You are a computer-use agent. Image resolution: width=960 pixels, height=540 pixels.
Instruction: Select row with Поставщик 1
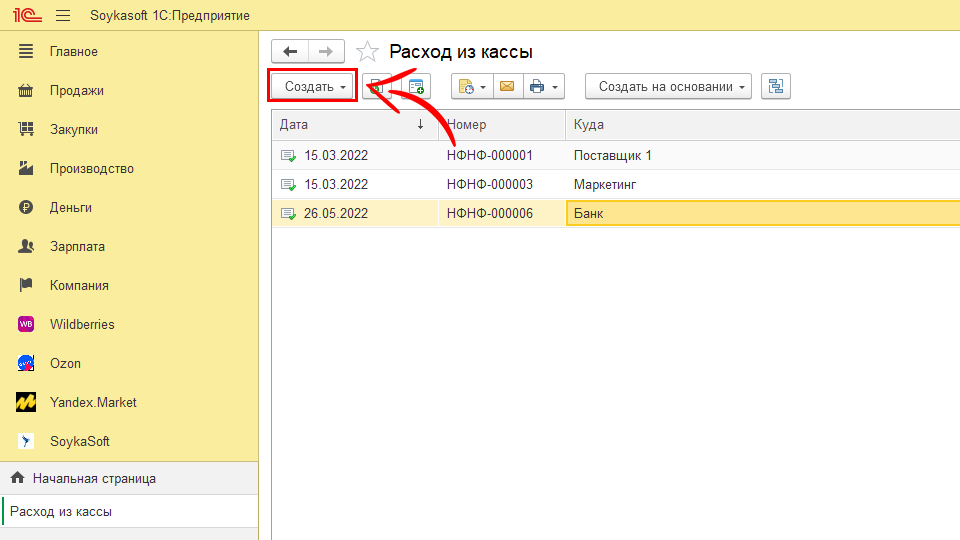click(x=612, y=156)
